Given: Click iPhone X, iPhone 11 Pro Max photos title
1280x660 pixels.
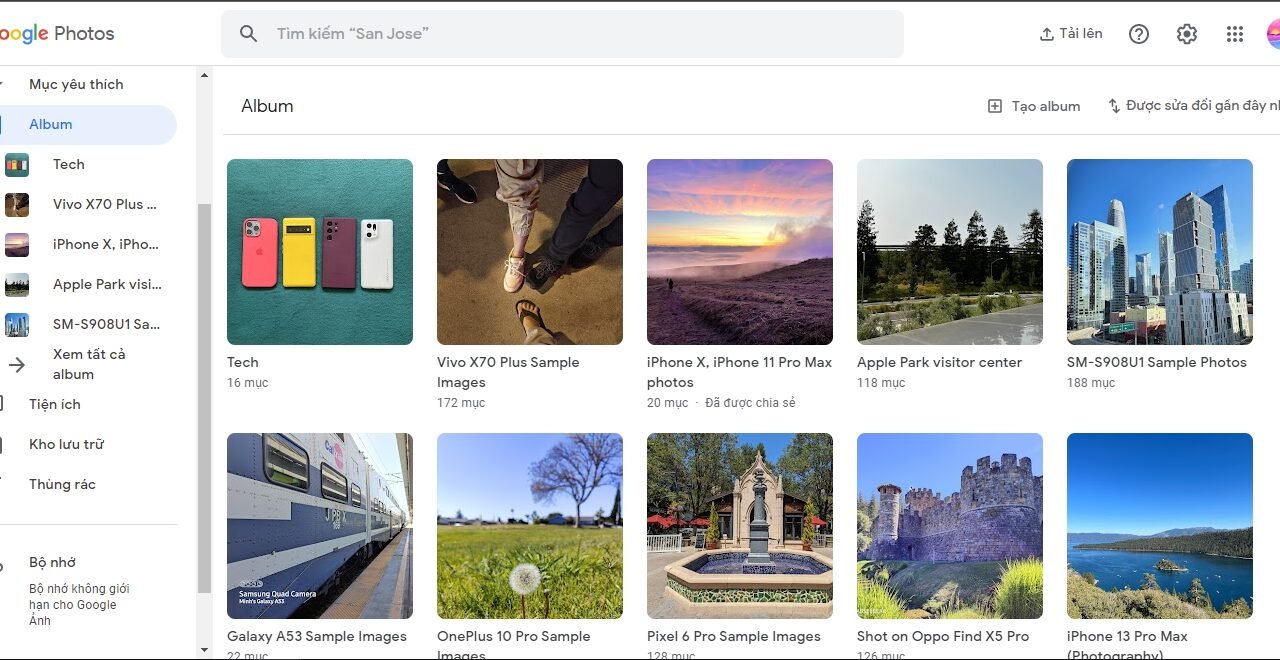Looking at the screenshot, I should click(x=739, y=372).
